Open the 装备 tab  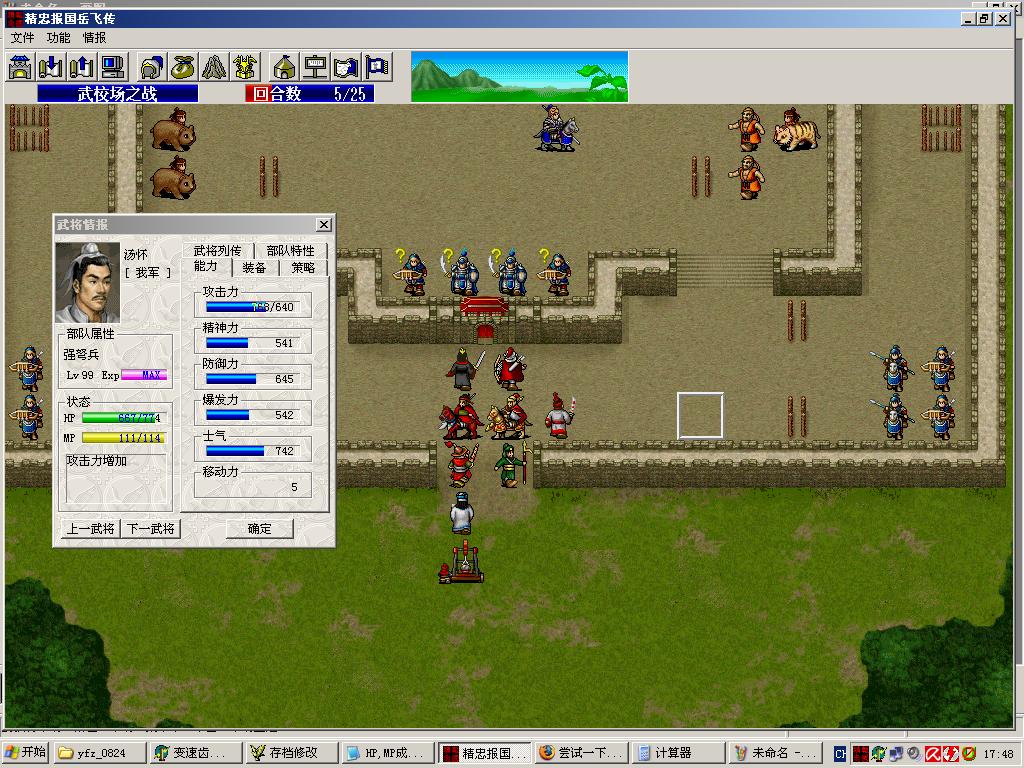255,267
